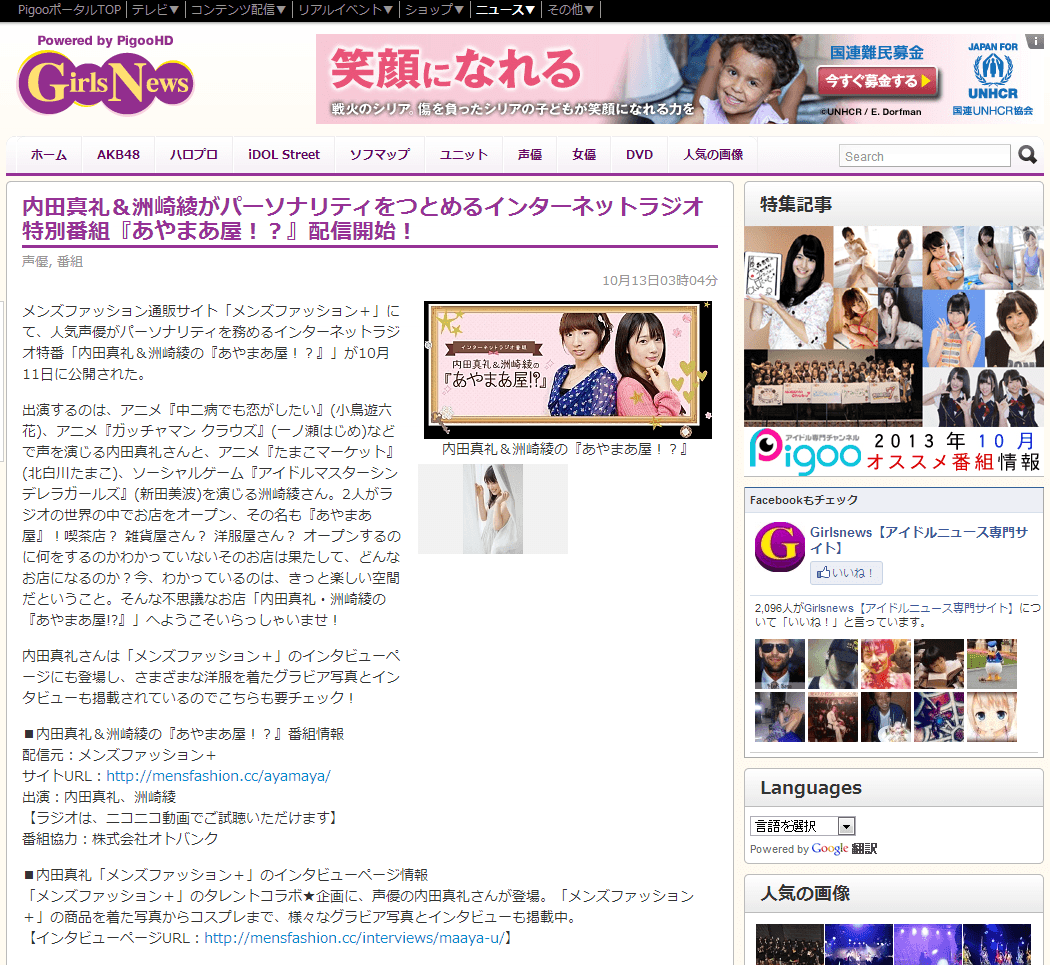Viewport: 1050px width, 965px height.
Task: Open the ニュース dropdown in top bar
Action: point(505,10)
